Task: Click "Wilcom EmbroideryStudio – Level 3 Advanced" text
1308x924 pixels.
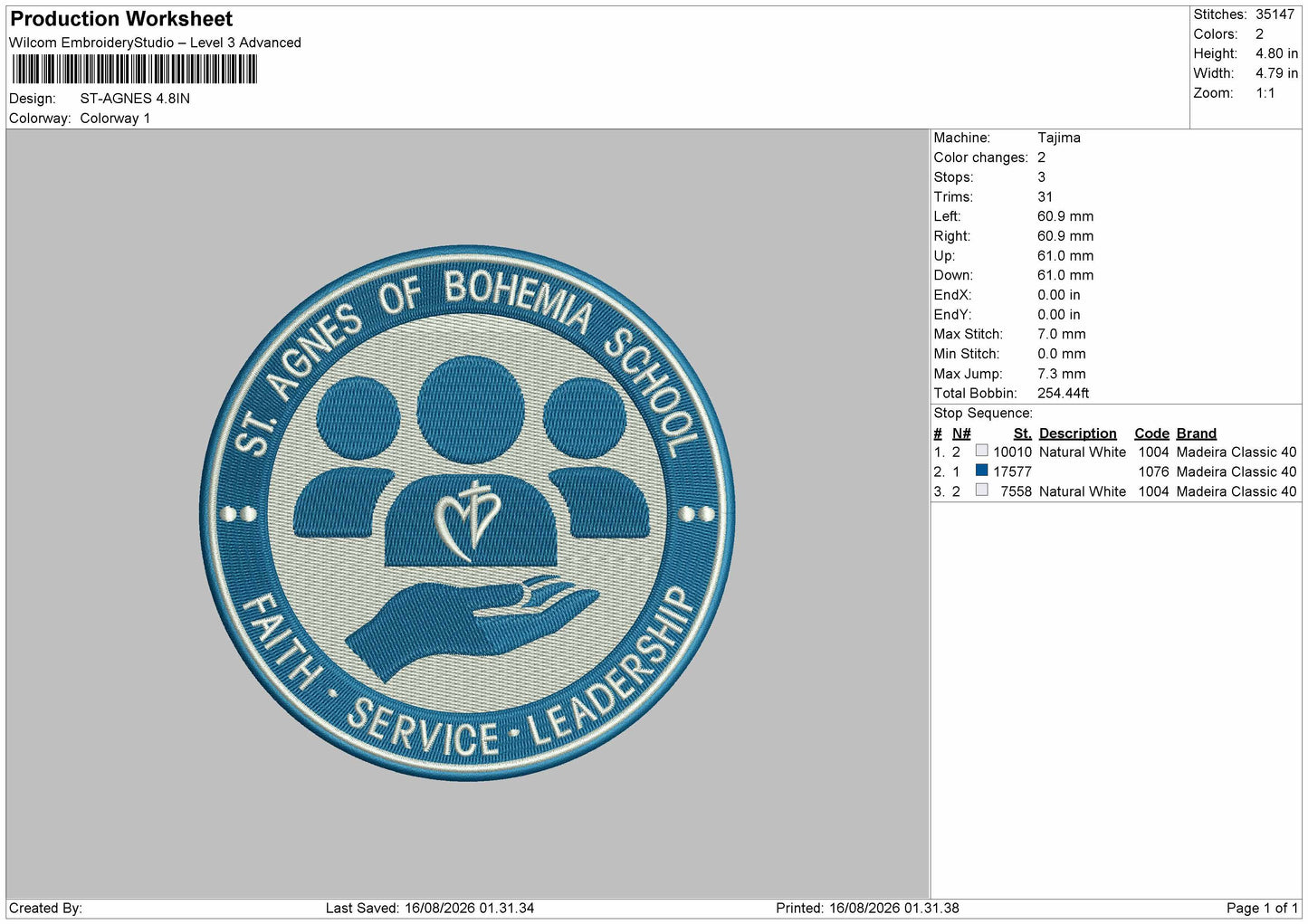Action: click(155, 43)
